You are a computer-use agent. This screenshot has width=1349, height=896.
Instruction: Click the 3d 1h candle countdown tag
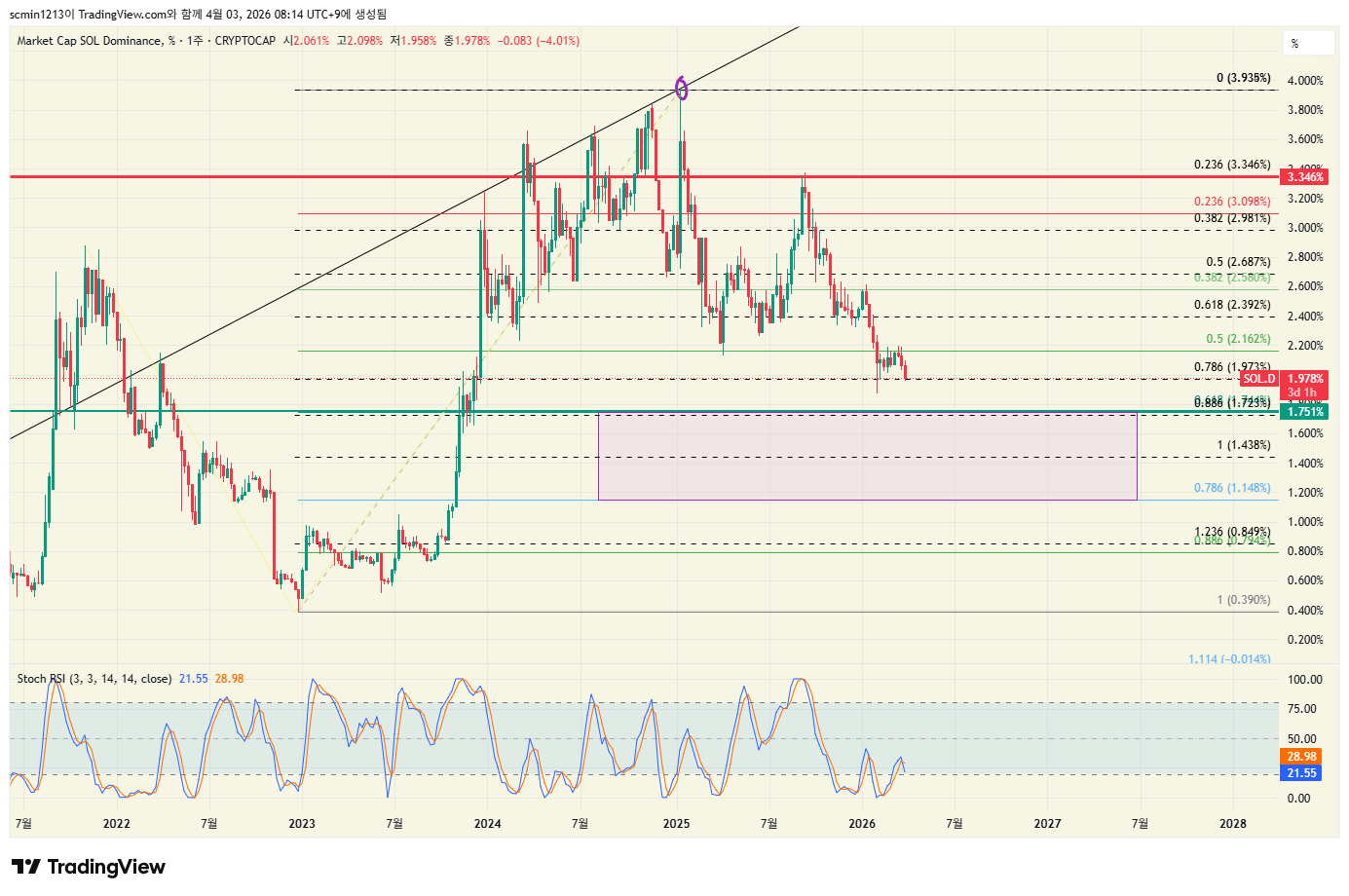click(1301, 392)
